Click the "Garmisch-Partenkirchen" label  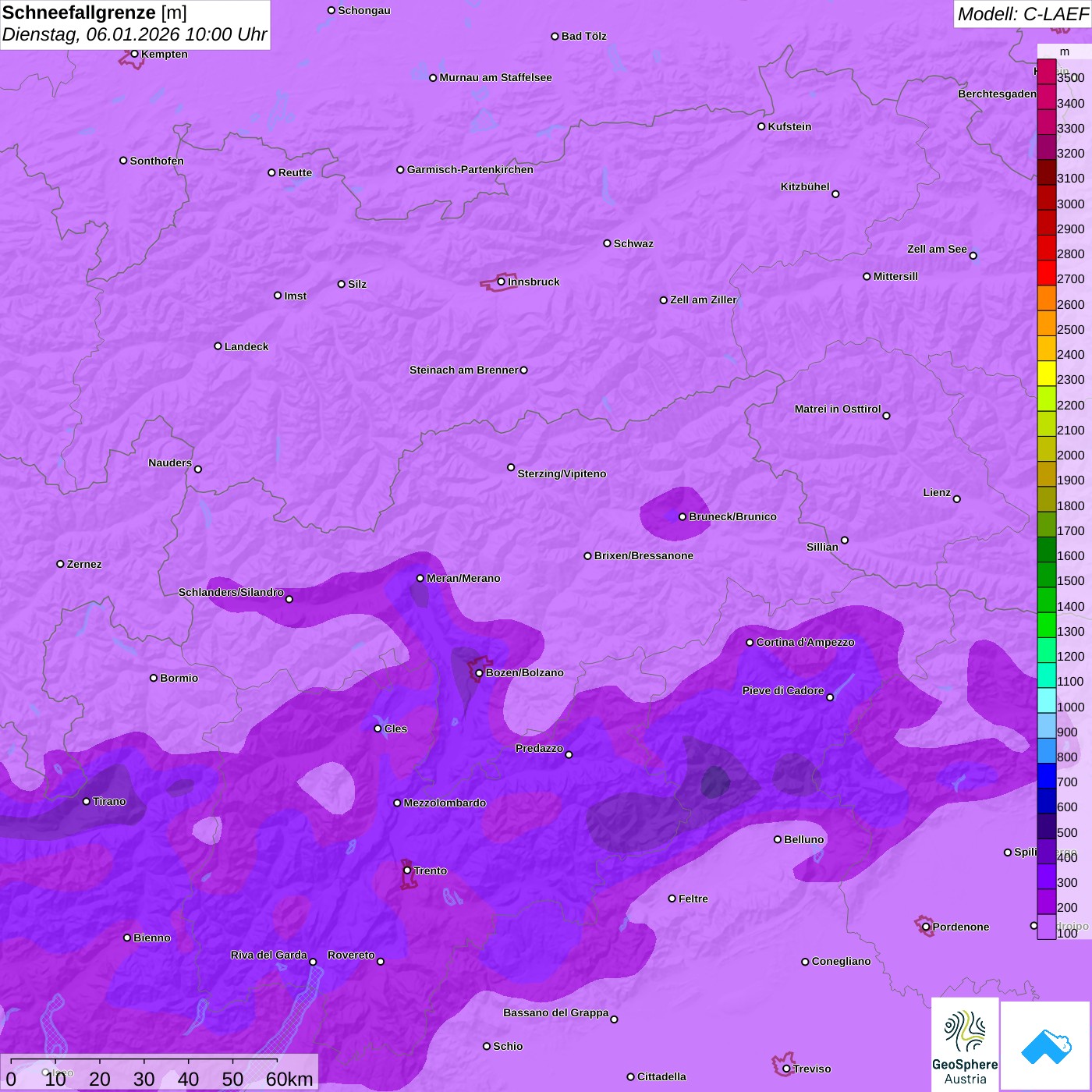point(470,169)
